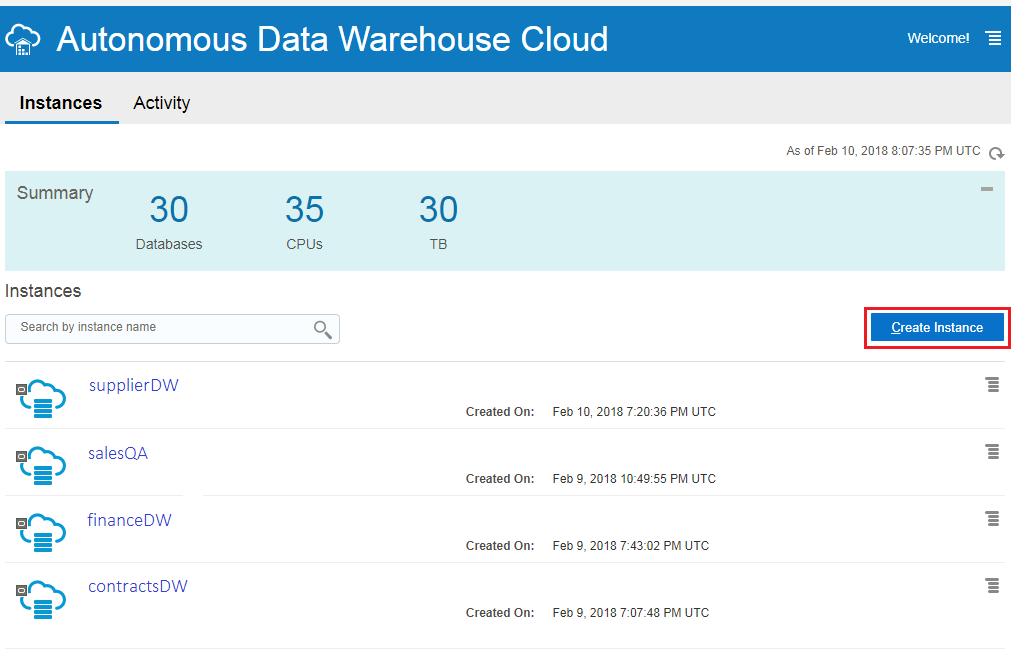Open the action menu for salesQA
The width and height of the screenshot is (1011, 657).
[x=992, y=452]
